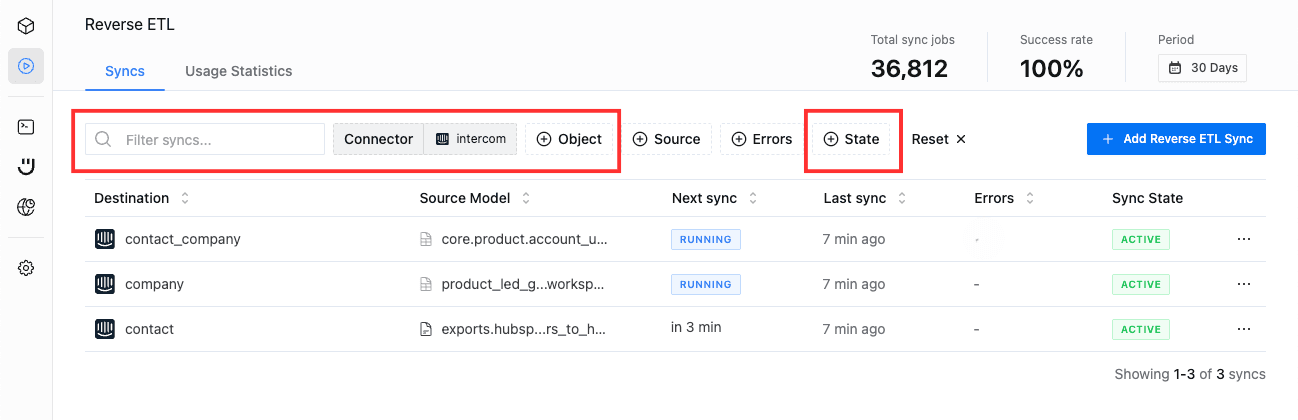Sort by Destination column

[x=141, y=198]
